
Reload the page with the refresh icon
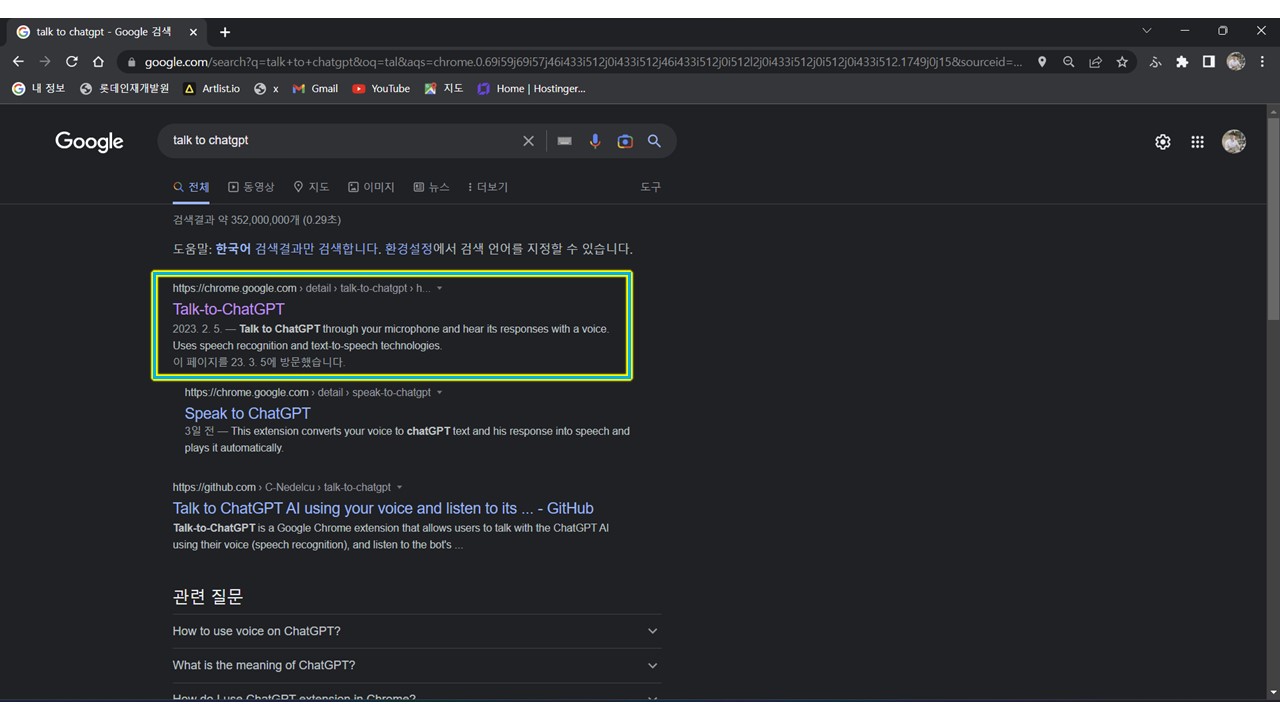tap(72, 62)
